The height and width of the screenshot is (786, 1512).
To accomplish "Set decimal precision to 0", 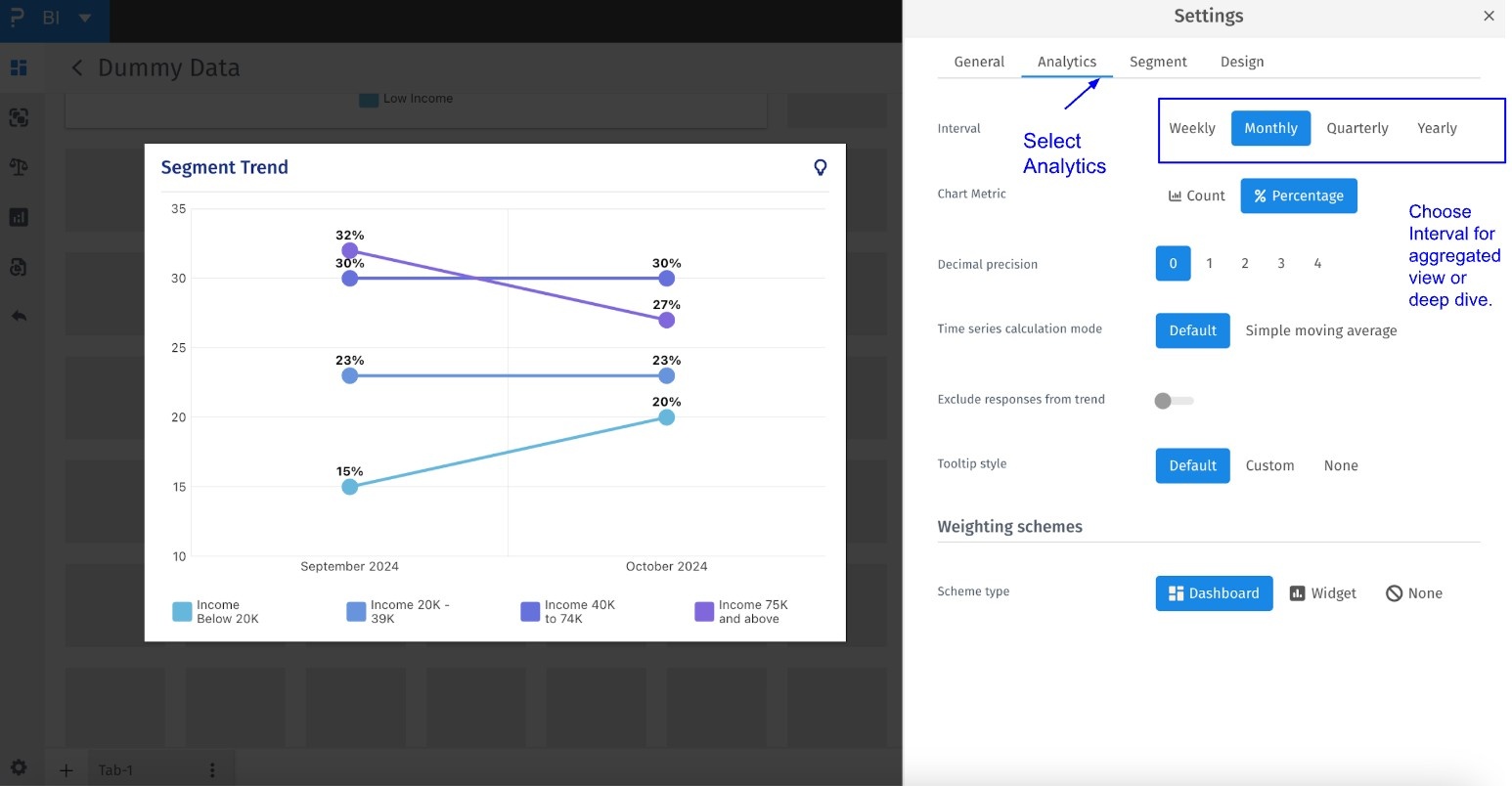I will point(1173,263).
